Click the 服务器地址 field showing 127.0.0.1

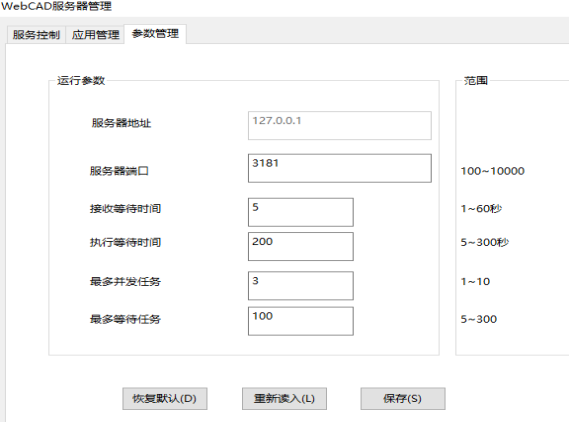coord(340,126)
